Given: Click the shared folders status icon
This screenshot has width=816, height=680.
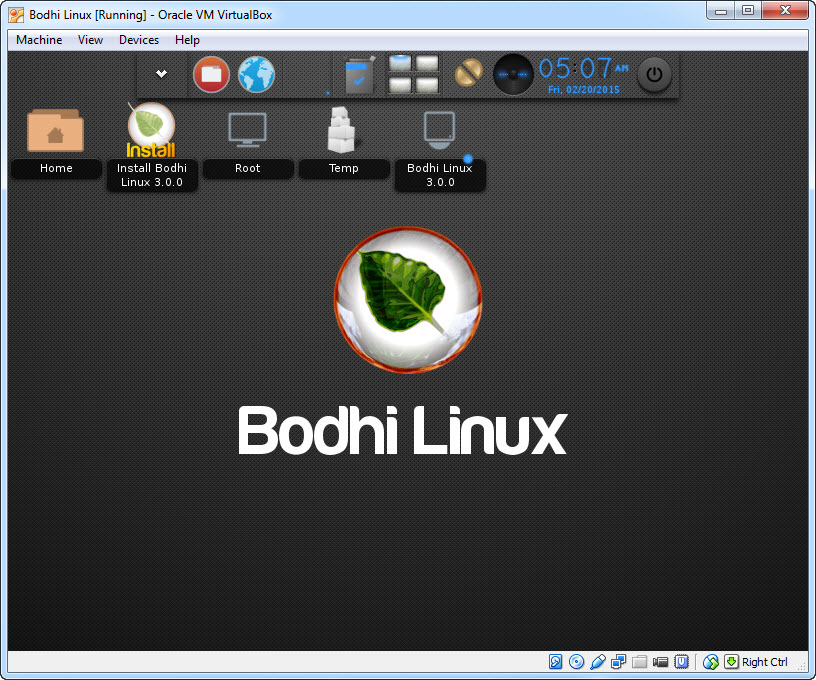Looking at the screenshot, I should click(639, 661).
